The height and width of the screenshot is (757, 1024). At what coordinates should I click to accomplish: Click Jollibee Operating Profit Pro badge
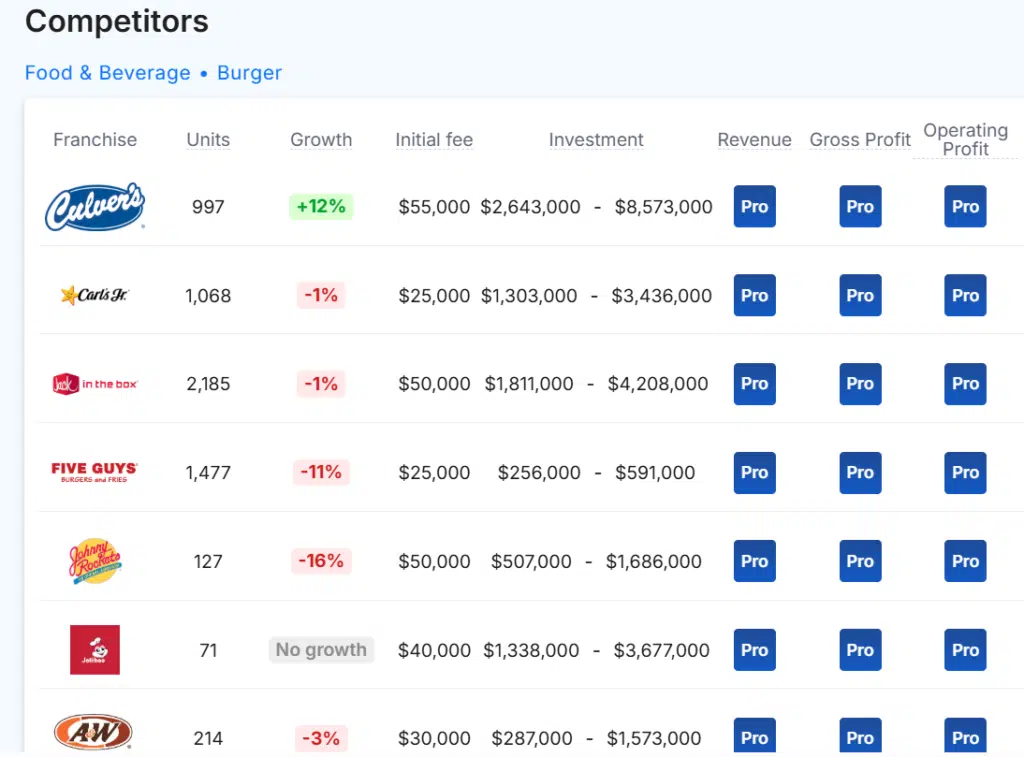tap(965, 649)
